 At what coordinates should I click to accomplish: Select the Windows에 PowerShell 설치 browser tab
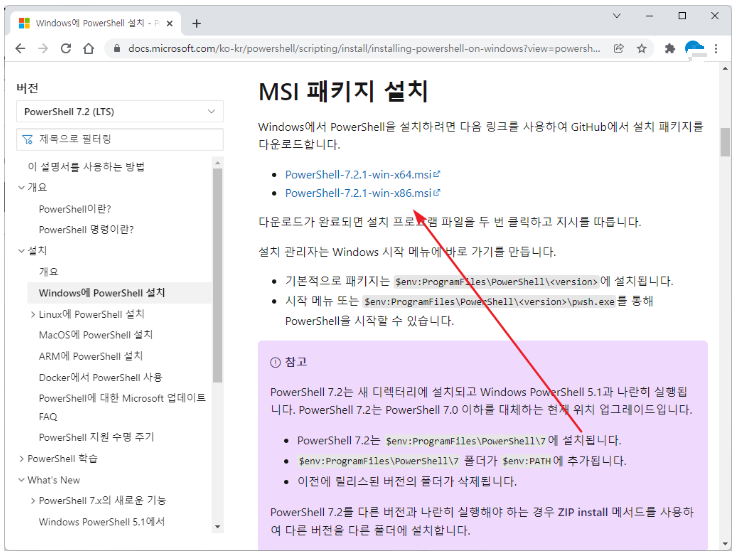point(96,23)
